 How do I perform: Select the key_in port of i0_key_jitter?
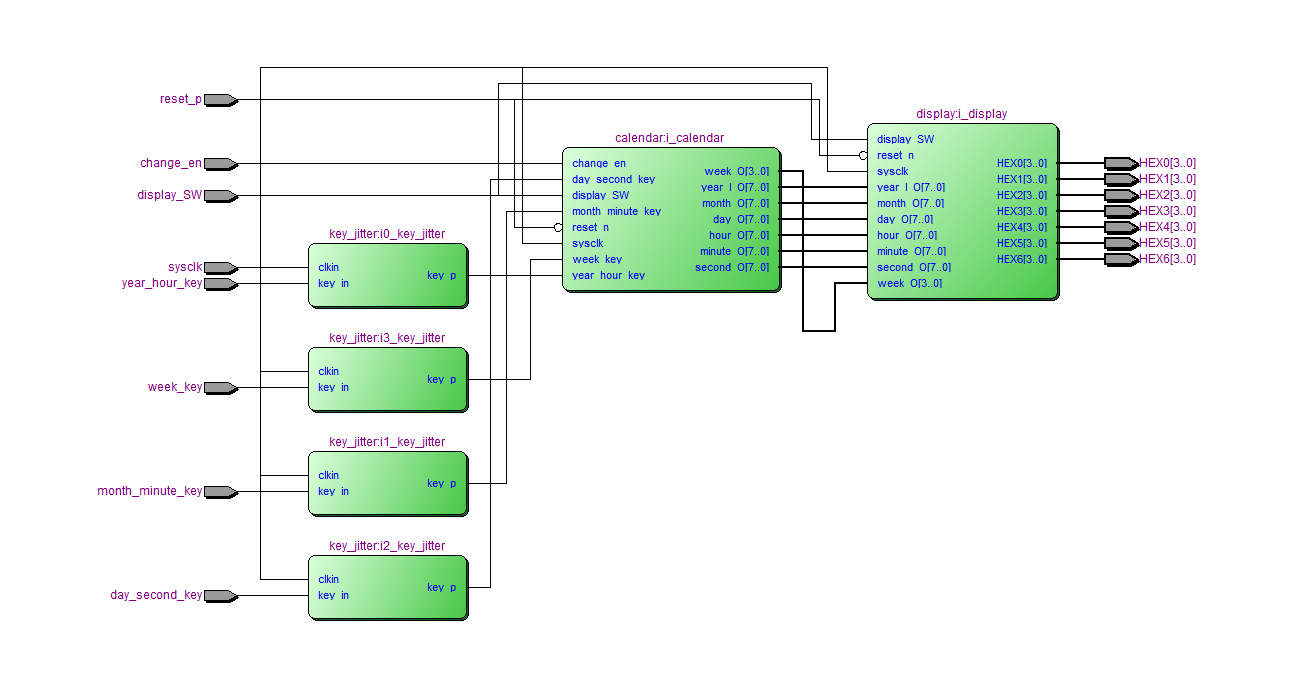coord(333,283)
